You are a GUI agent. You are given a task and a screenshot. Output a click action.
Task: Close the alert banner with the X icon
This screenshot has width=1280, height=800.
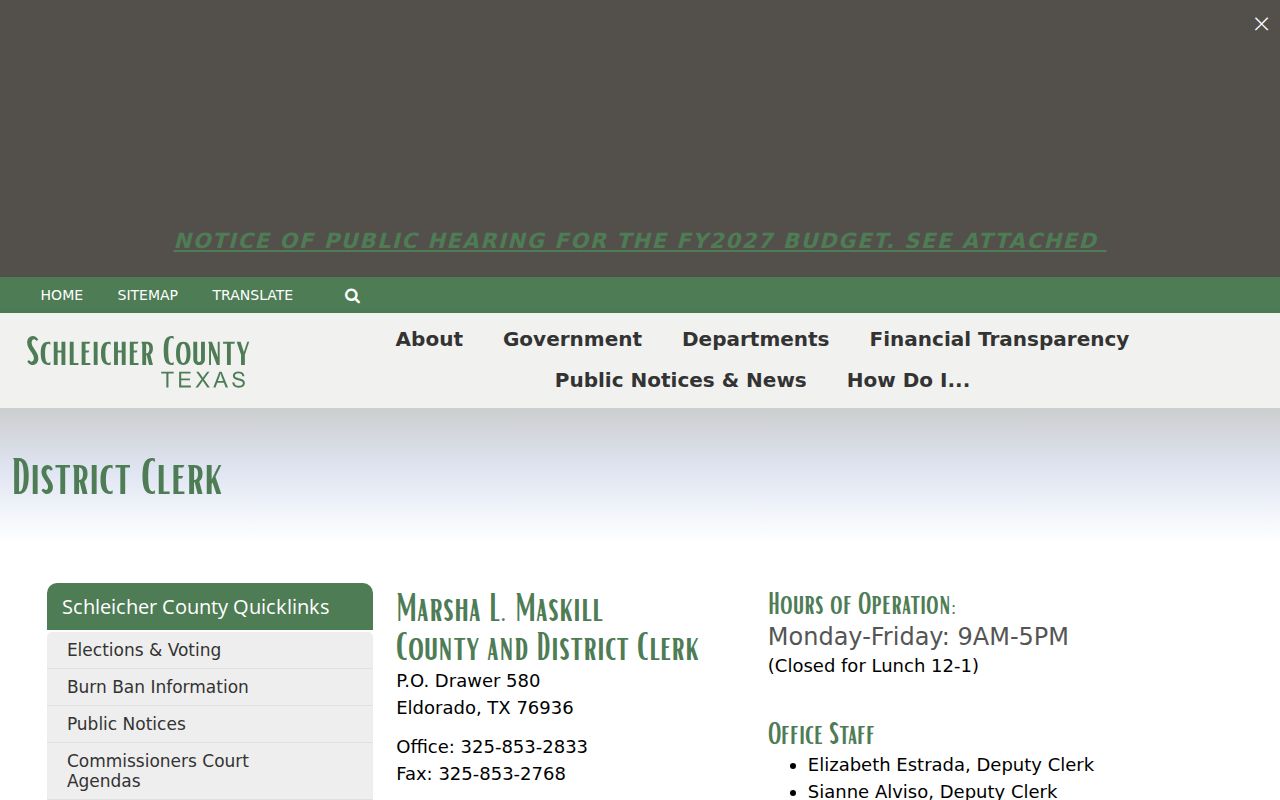(1261, 24)
